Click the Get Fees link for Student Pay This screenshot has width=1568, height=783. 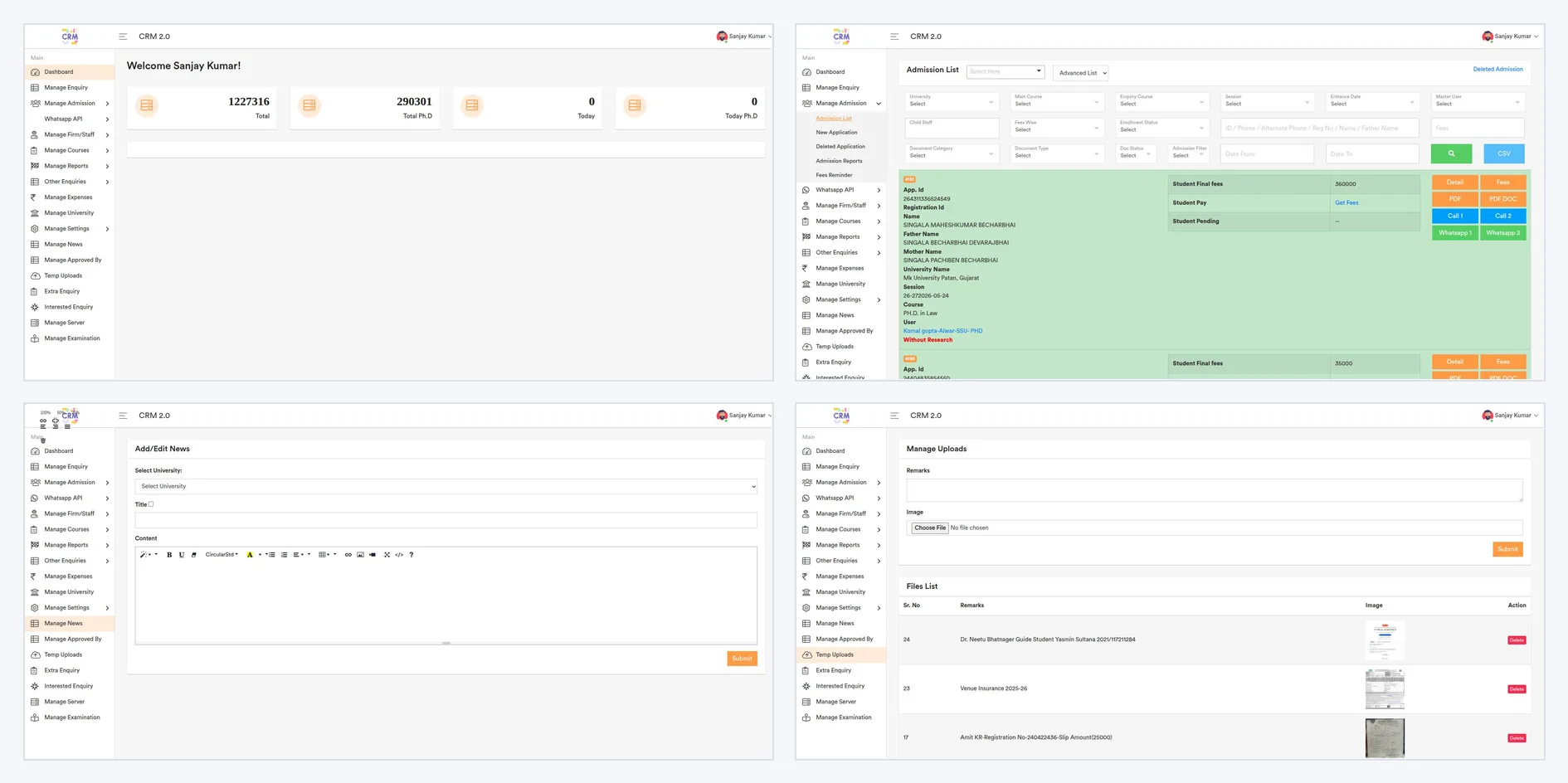pyautogui.click(x=1346, y=202)
